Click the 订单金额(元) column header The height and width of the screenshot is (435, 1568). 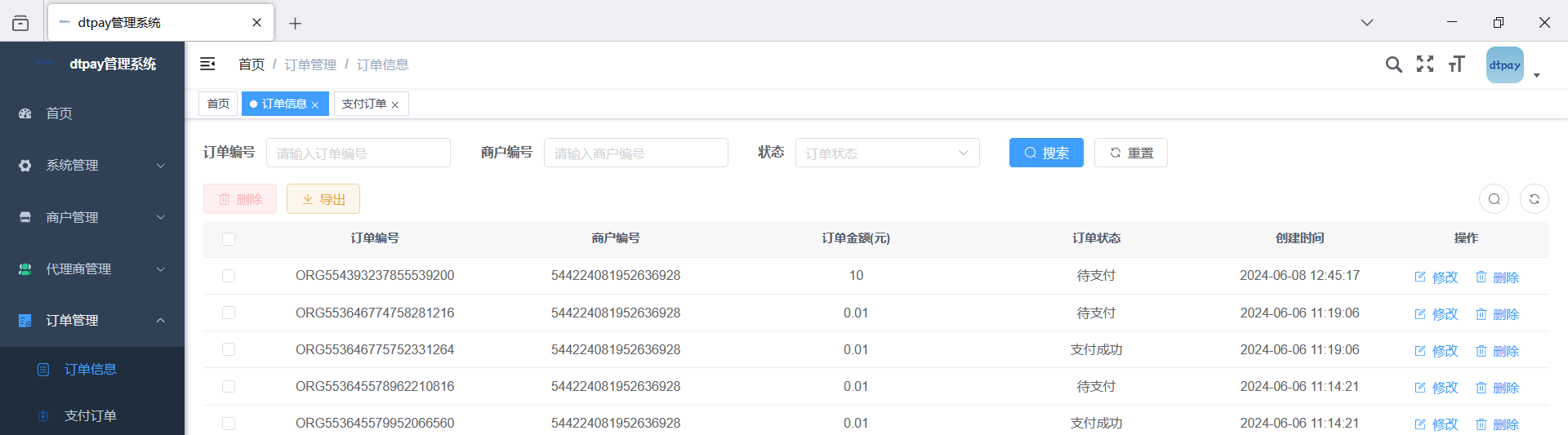click(856, 238)
